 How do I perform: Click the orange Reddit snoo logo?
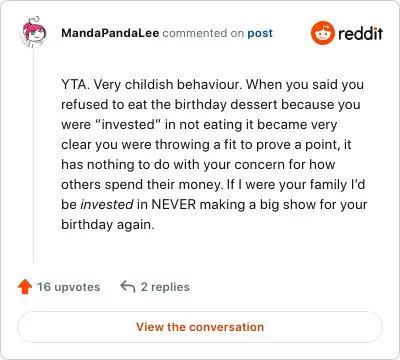pos(322,33)
